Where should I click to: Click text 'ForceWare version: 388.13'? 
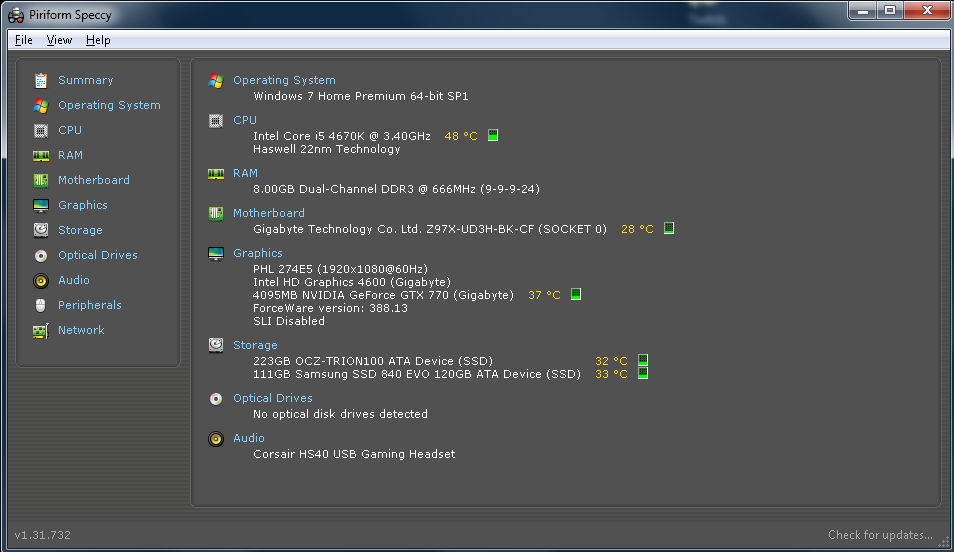(x=330, y=309)
